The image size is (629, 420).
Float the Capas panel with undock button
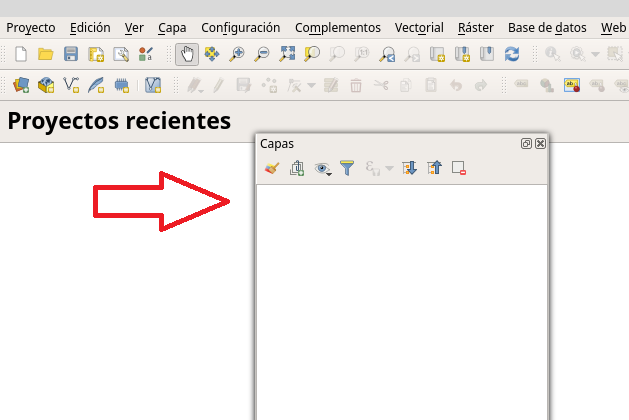click(526, 144)
